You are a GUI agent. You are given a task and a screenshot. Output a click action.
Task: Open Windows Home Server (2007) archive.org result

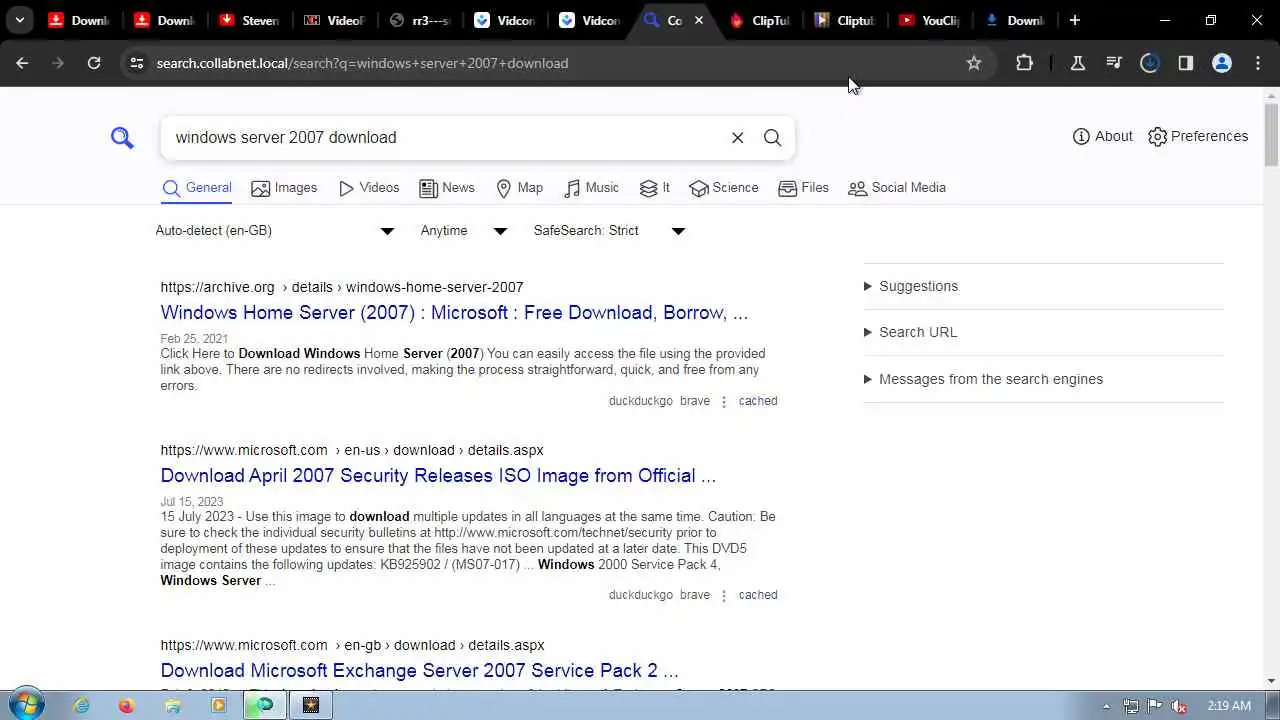(x=454, y=313)
